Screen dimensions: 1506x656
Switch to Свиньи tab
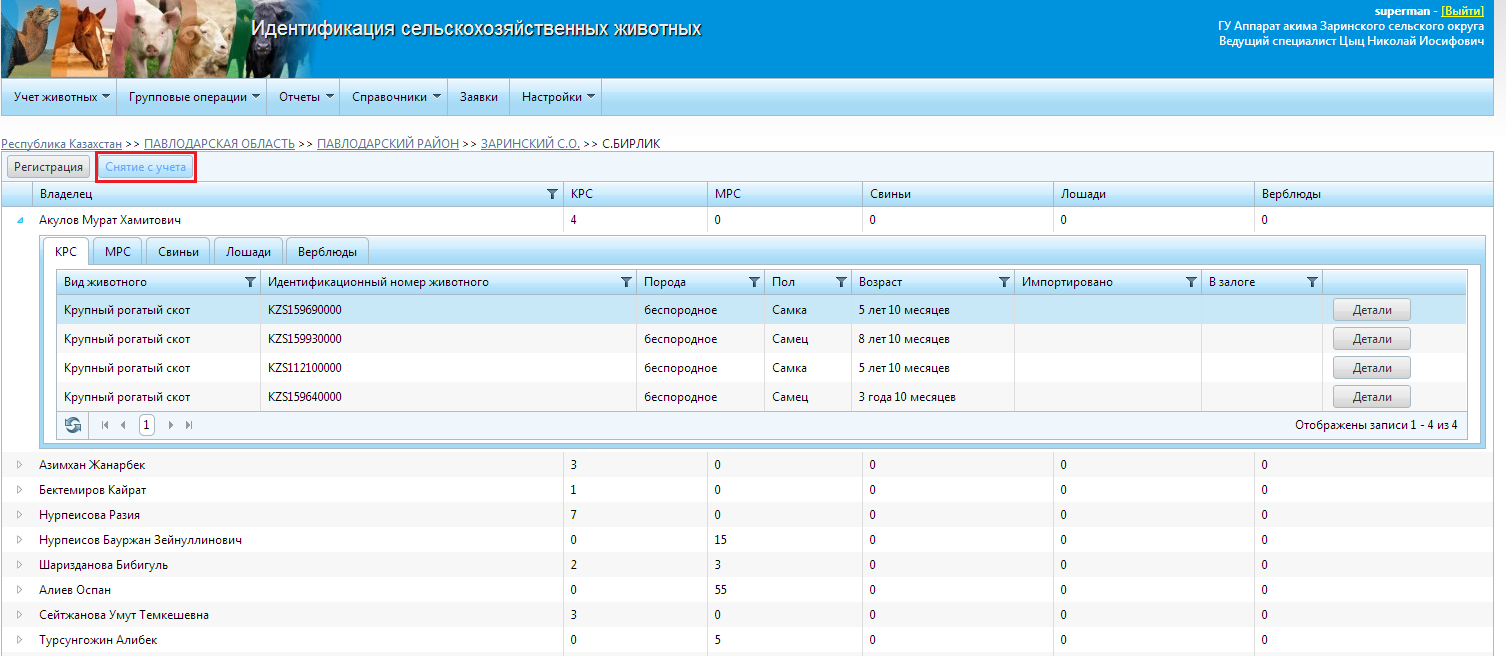(x=178, y=252)
